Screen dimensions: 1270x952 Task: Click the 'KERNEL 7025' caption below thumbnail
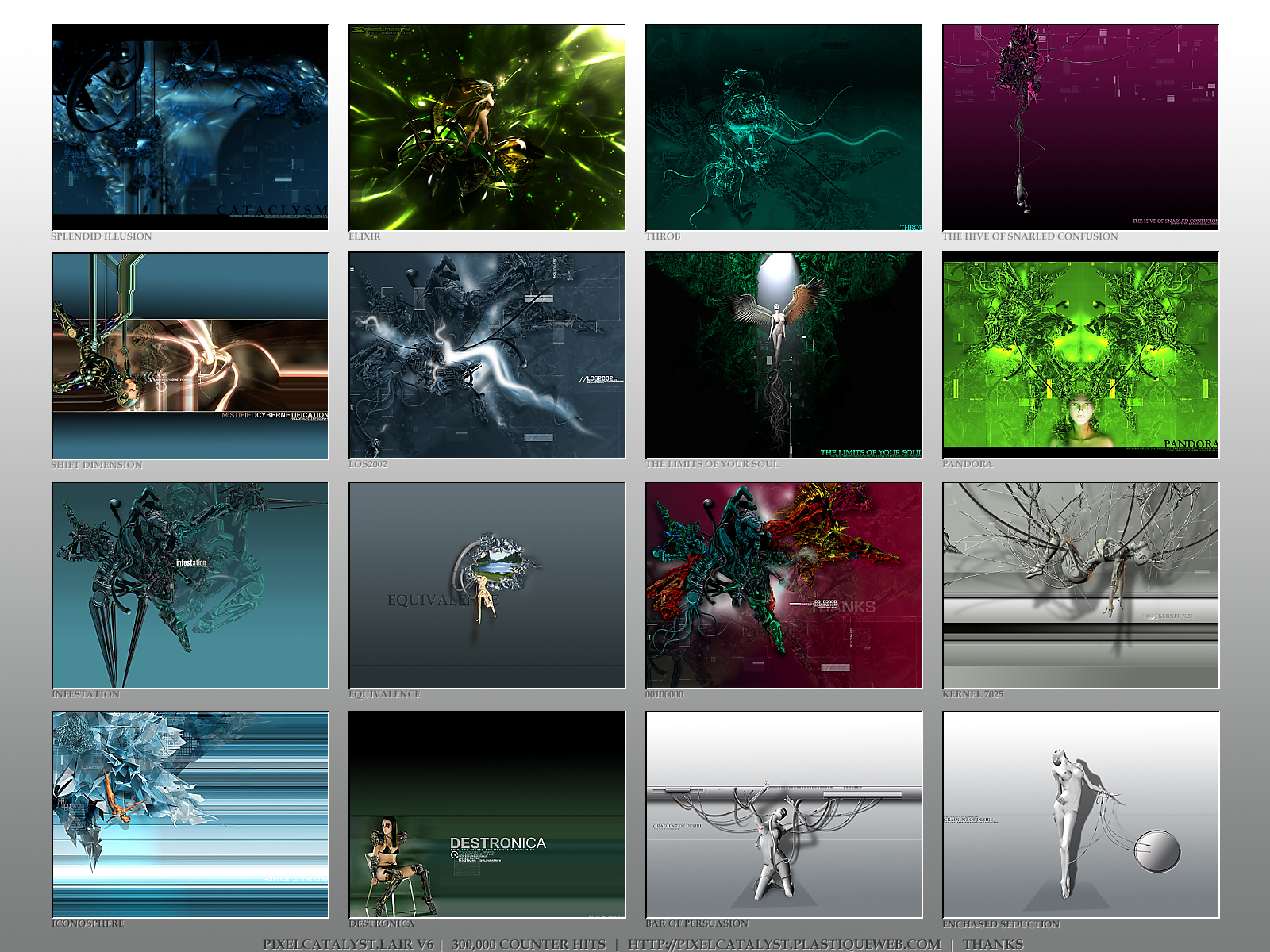tap(972, 694)
